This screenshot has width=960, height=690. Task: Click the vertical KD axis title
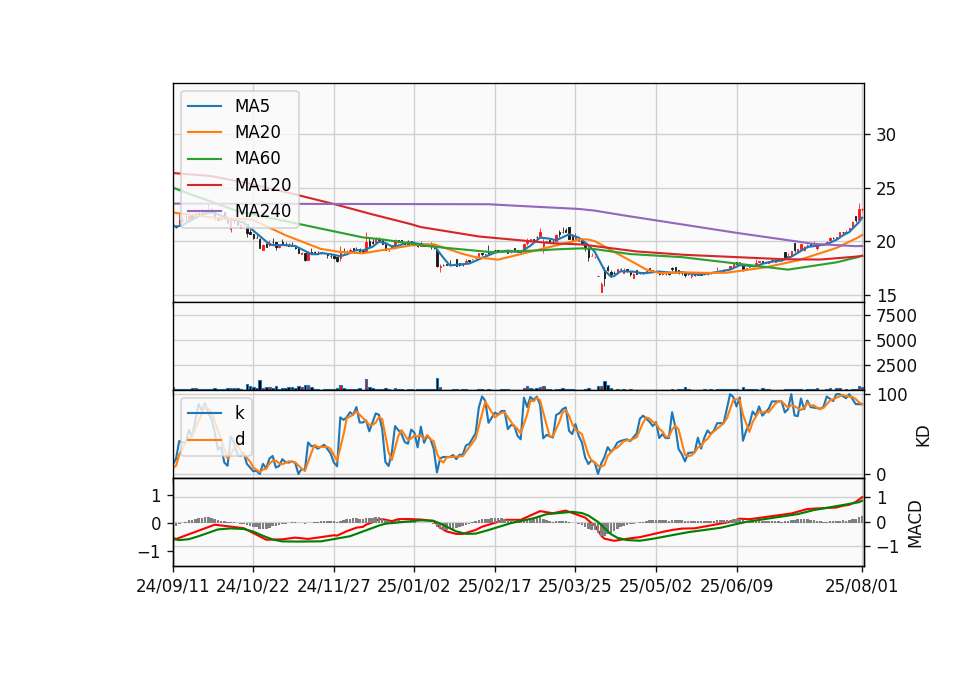tap(923, 437)
